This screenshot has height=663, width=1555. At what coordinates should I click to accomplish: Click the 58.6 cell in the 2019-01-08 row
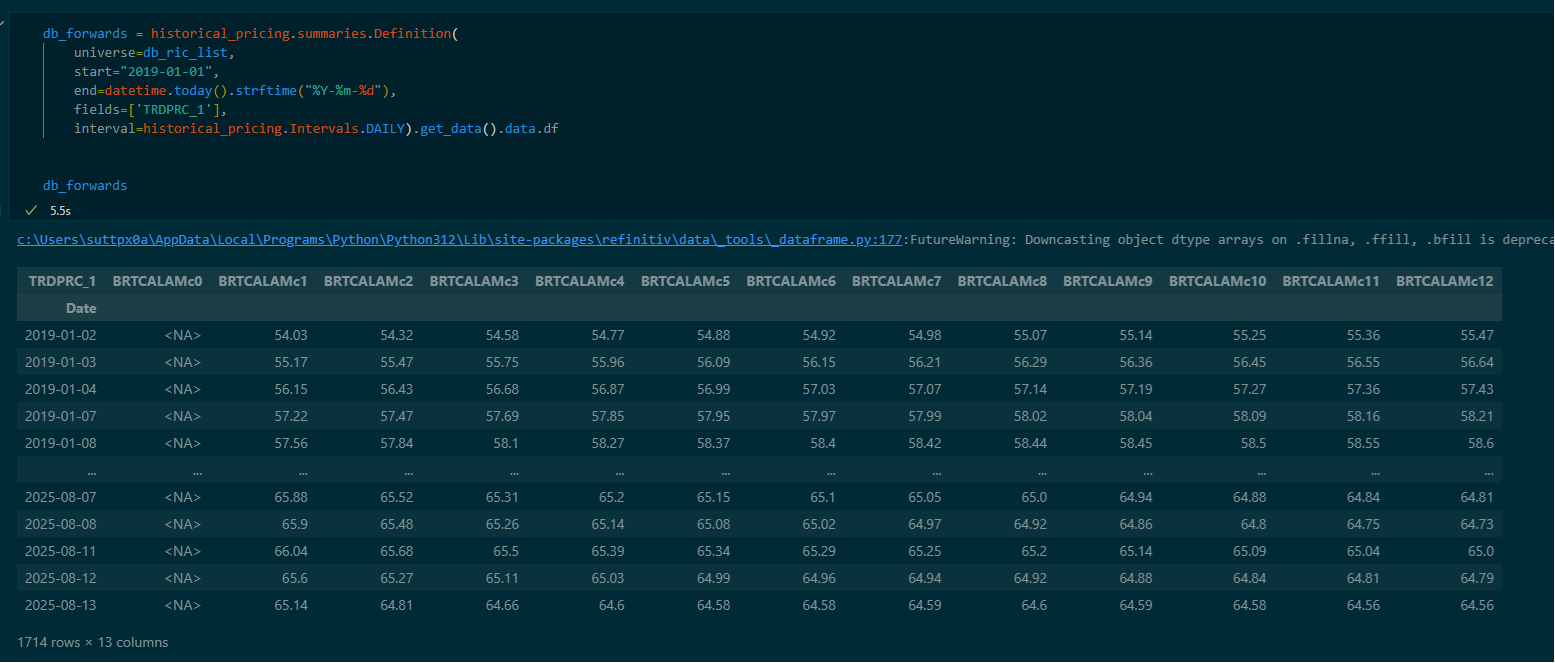tap(1481, 443)
